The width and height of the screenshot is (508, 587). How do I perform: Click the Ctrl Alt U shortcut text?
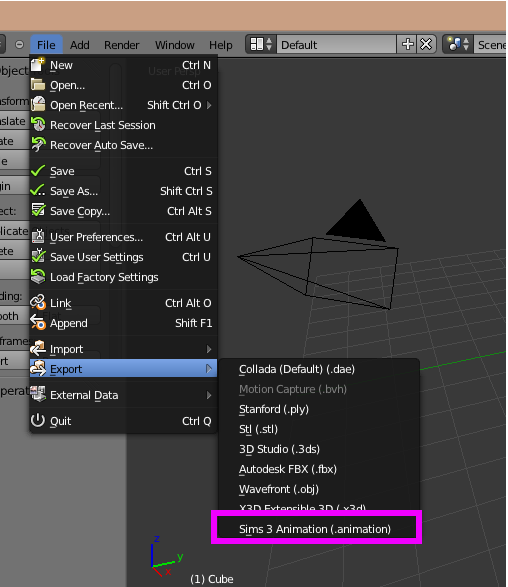(x=188, y=237)
